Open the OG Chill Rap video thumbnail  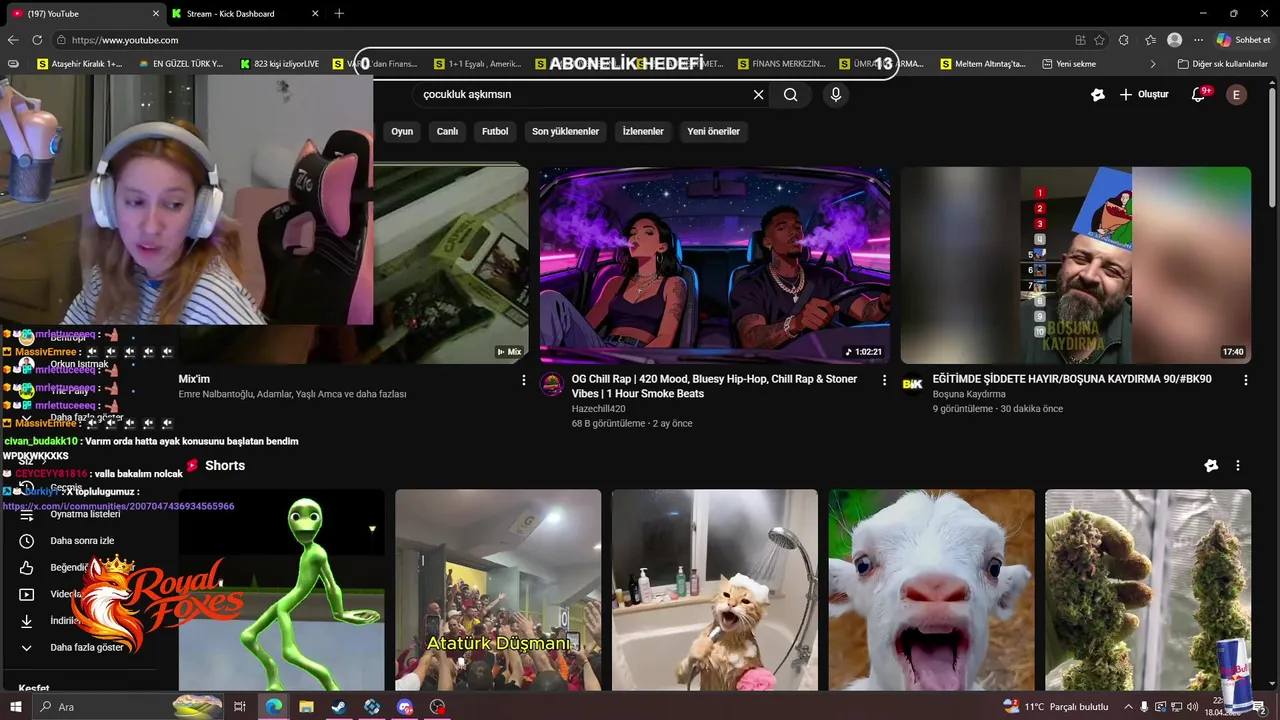coord(714,265)
